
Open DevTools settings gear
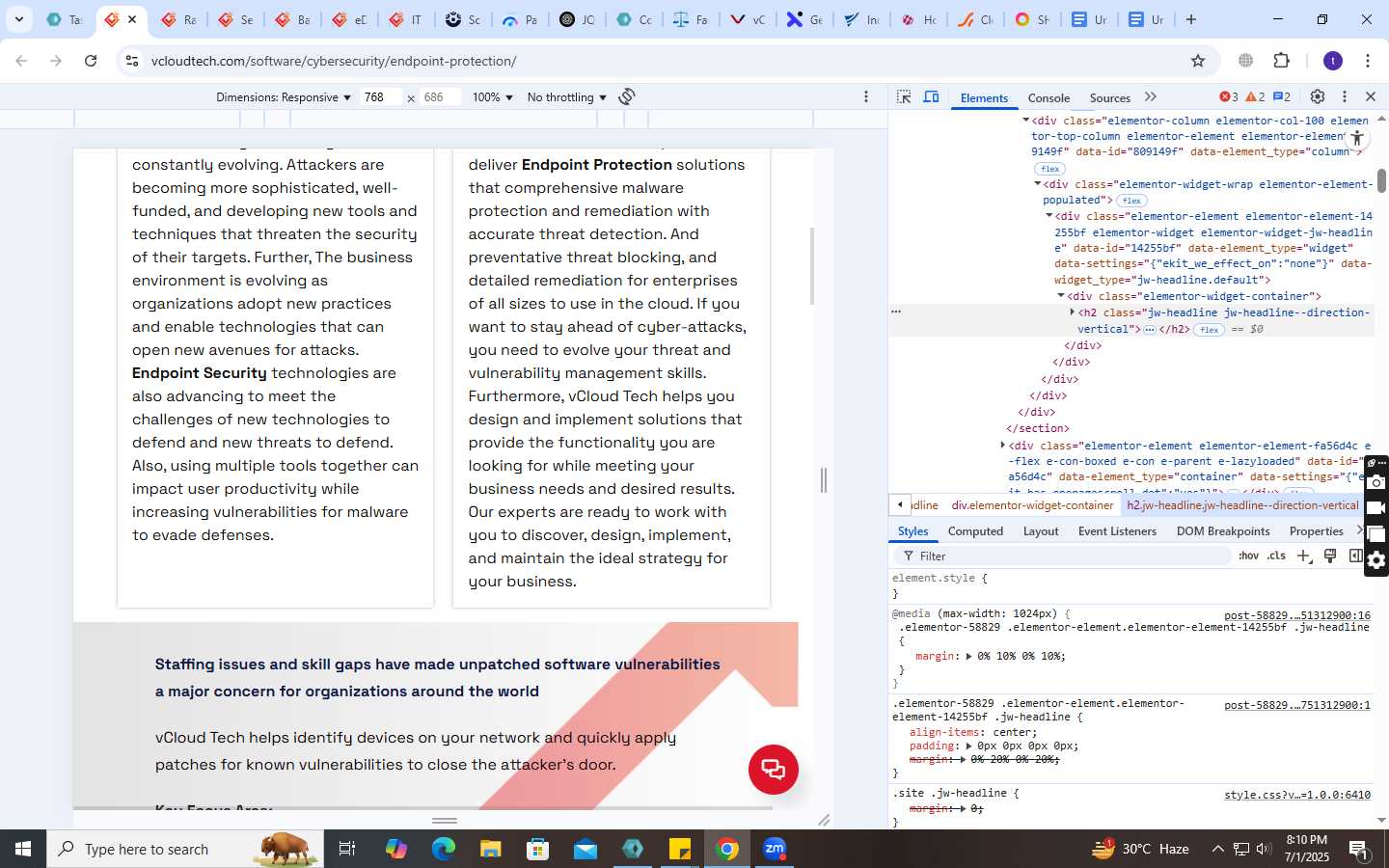[x=1318, y=96]
